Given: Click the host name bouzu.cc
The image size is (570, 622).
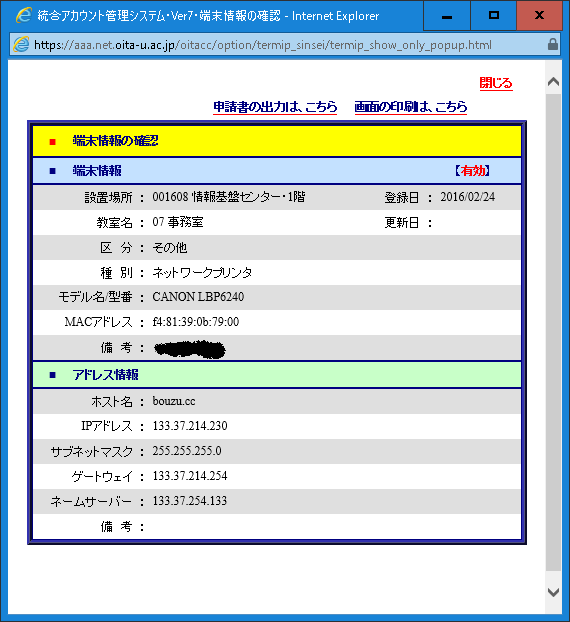Looking at the screenshot, I should click(x=174, y=401).
